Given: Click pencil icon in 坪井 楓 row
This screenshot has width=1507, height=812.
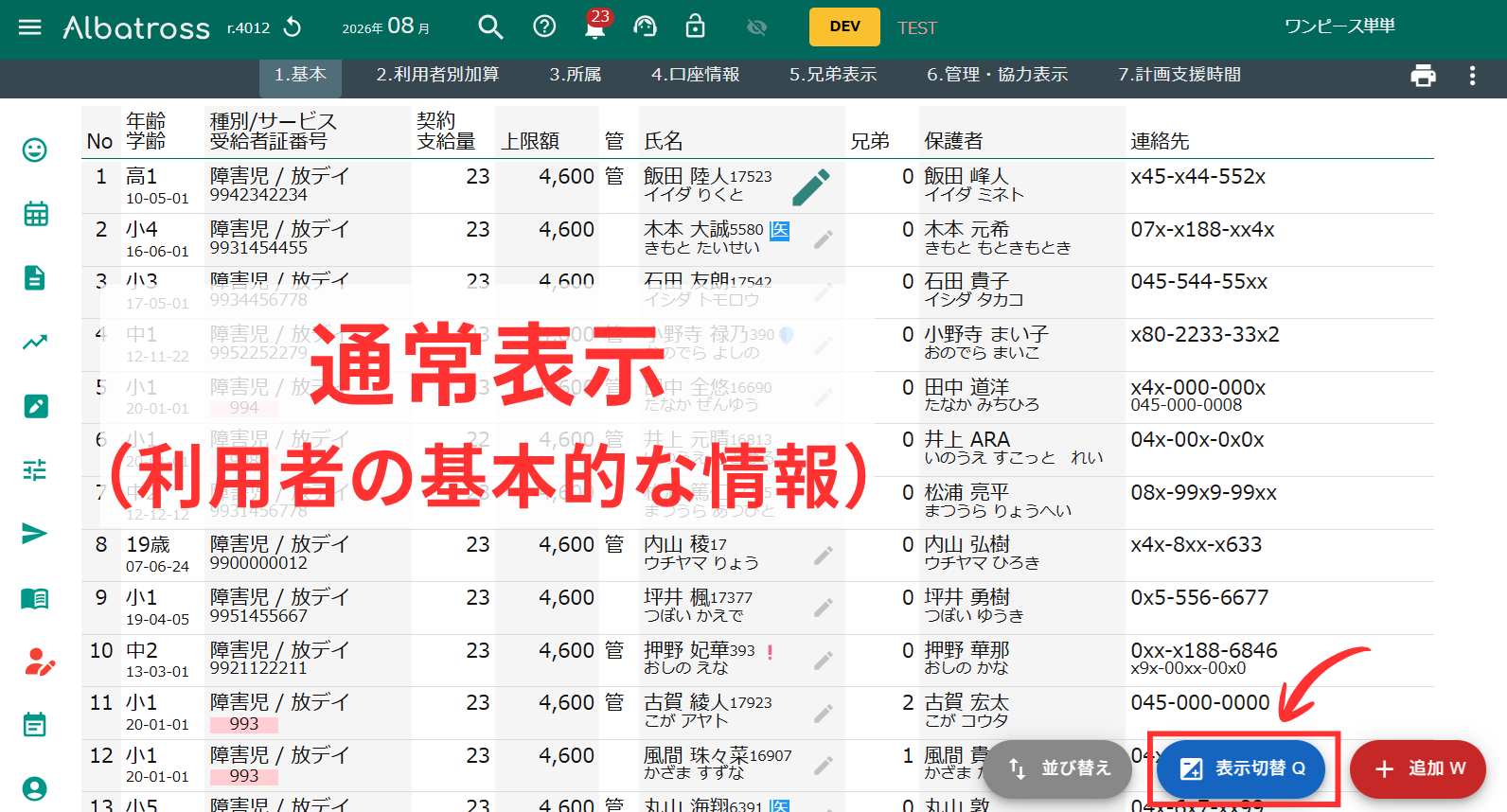Looking at the screenshot, I should [x=824, y=608].
